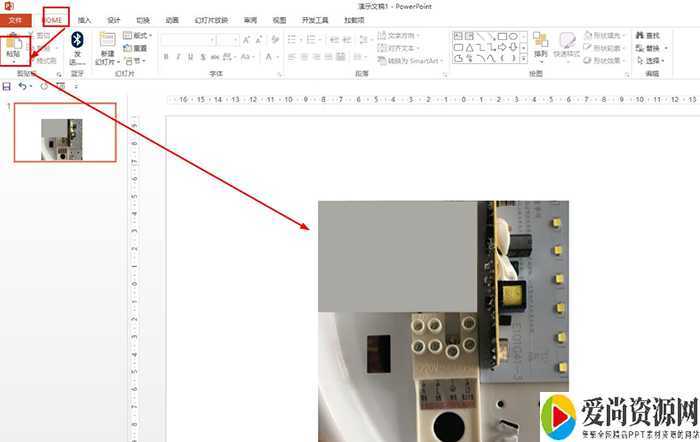Toggle Bold formatting

165,57
